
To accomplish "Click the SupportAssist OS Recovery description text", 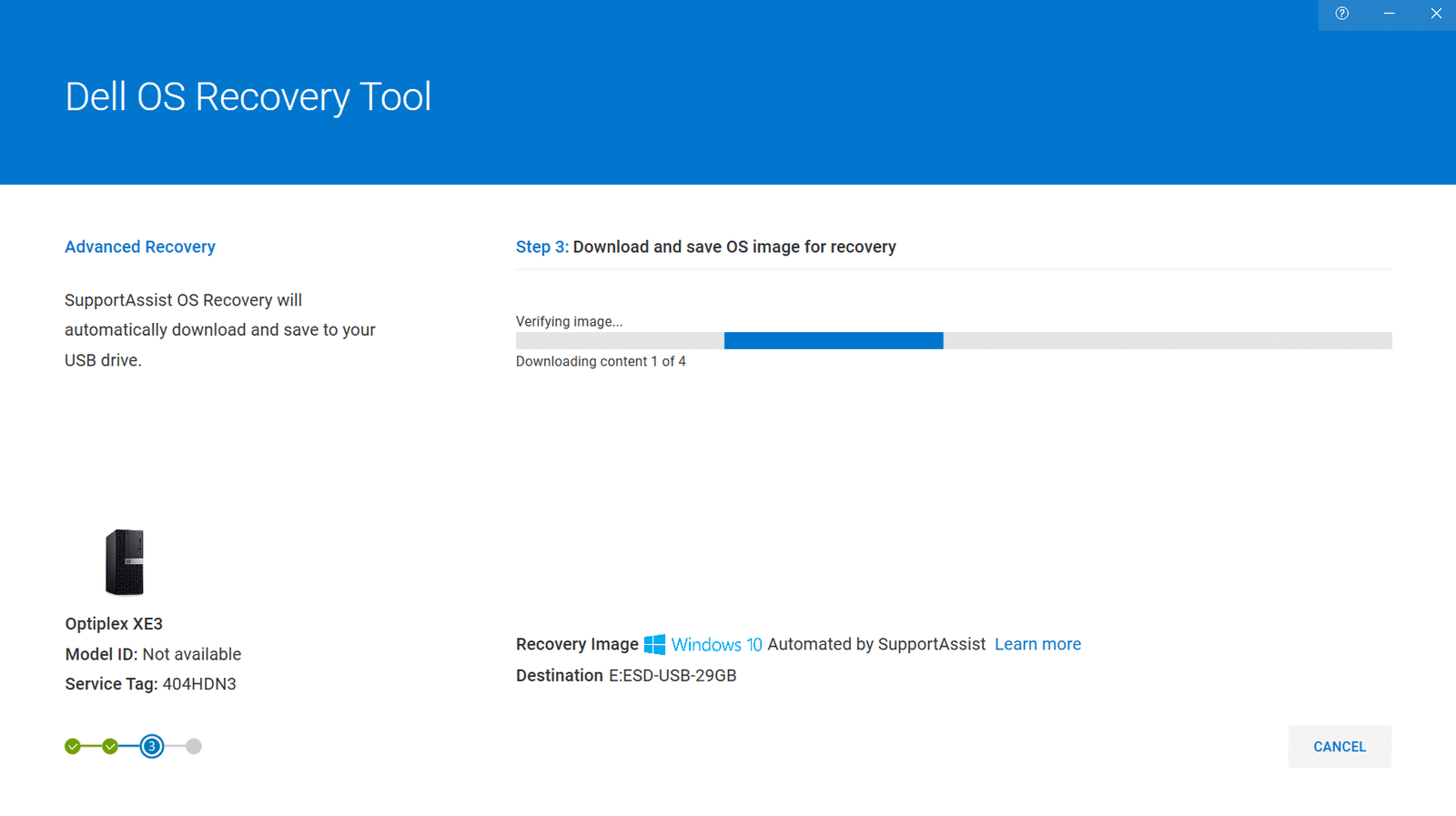I will pos(220,330).
